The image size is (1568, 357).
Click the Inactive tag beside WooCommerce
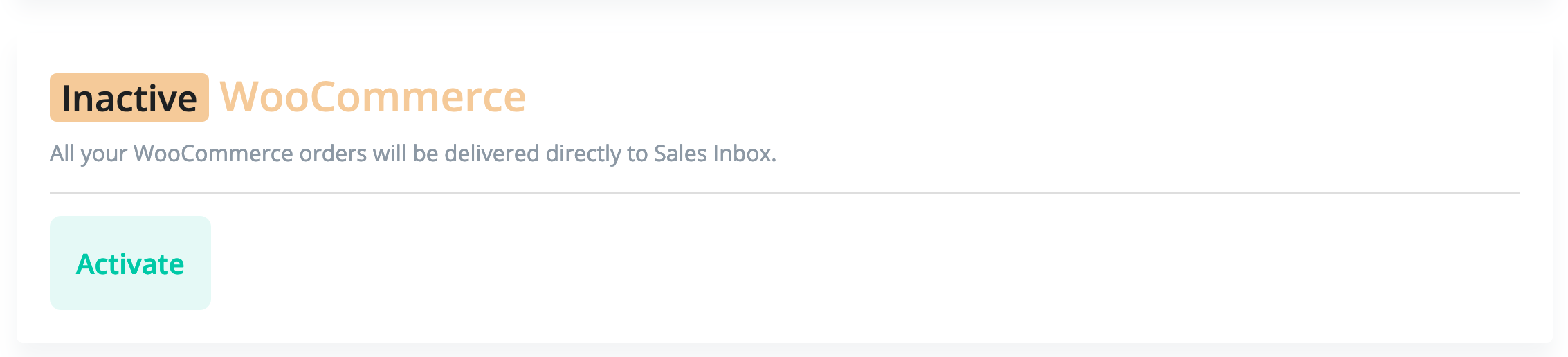[x=129, y=98]
